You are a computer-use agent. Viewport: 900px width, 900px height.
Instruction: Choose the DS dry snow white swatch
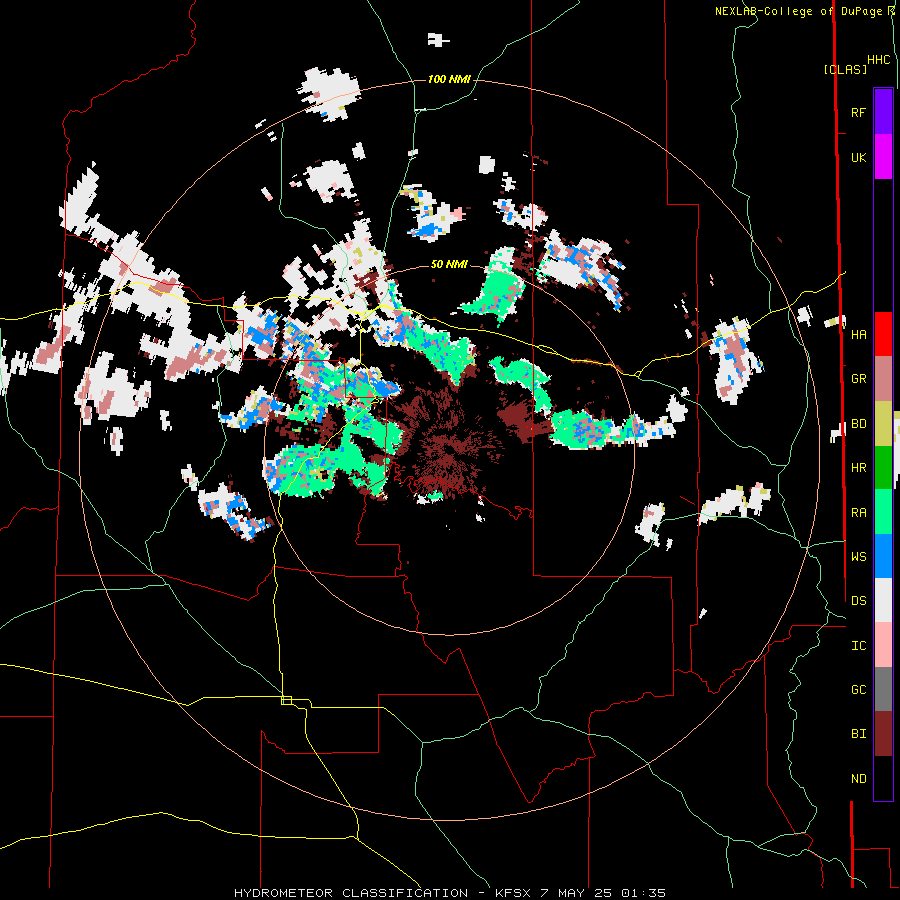pyautogui.click(x=883, y=600)
